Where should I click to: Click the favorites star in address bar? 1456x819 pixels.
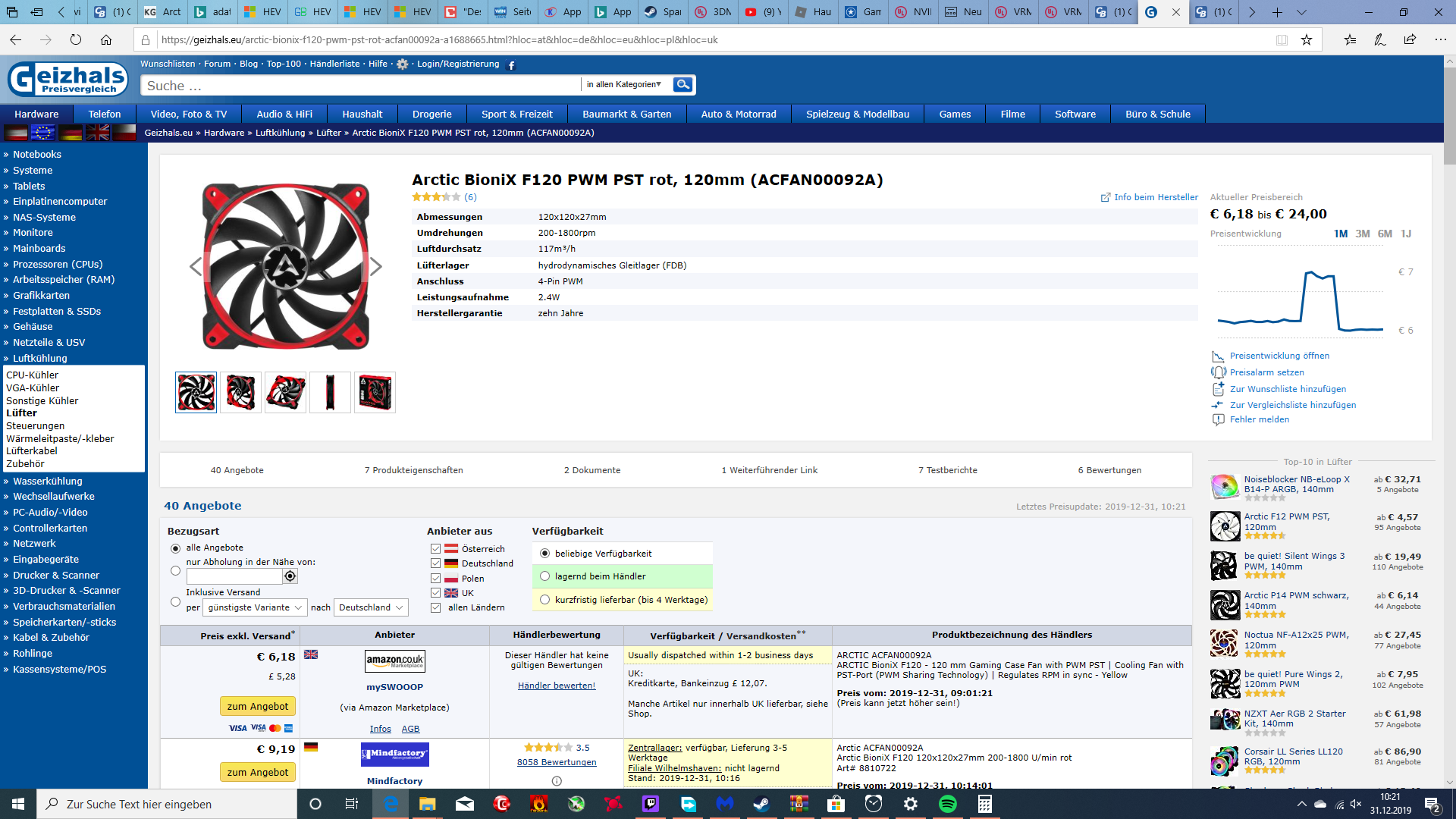pyautogui.click(x=1307, y=40)
